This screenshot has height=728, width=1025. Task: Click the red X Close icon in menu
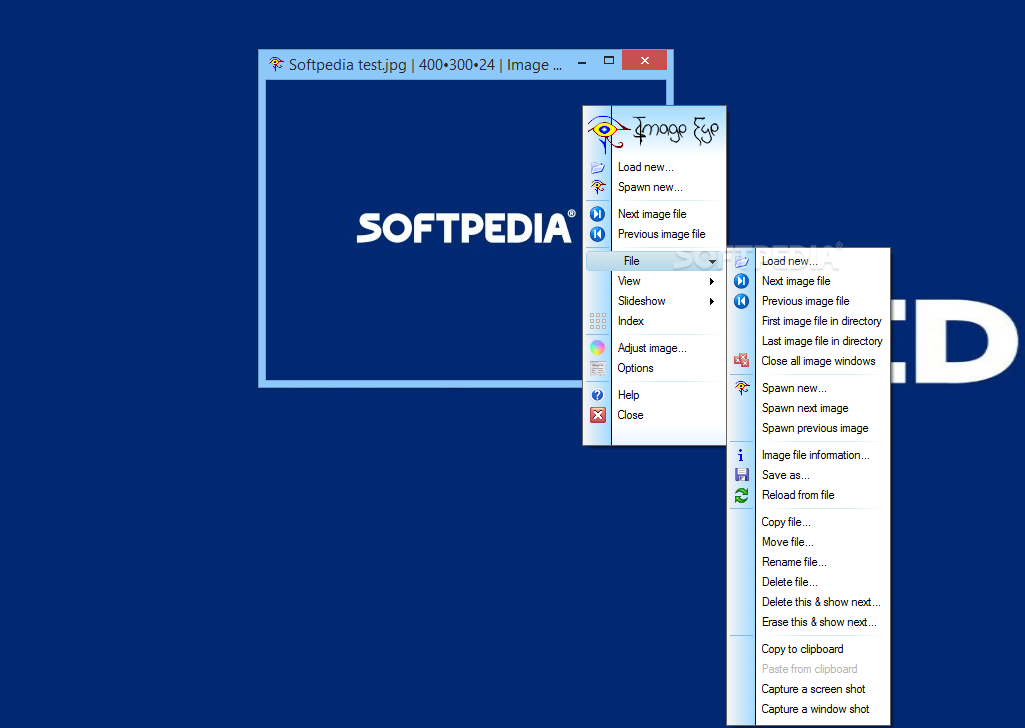pos(597,415)
